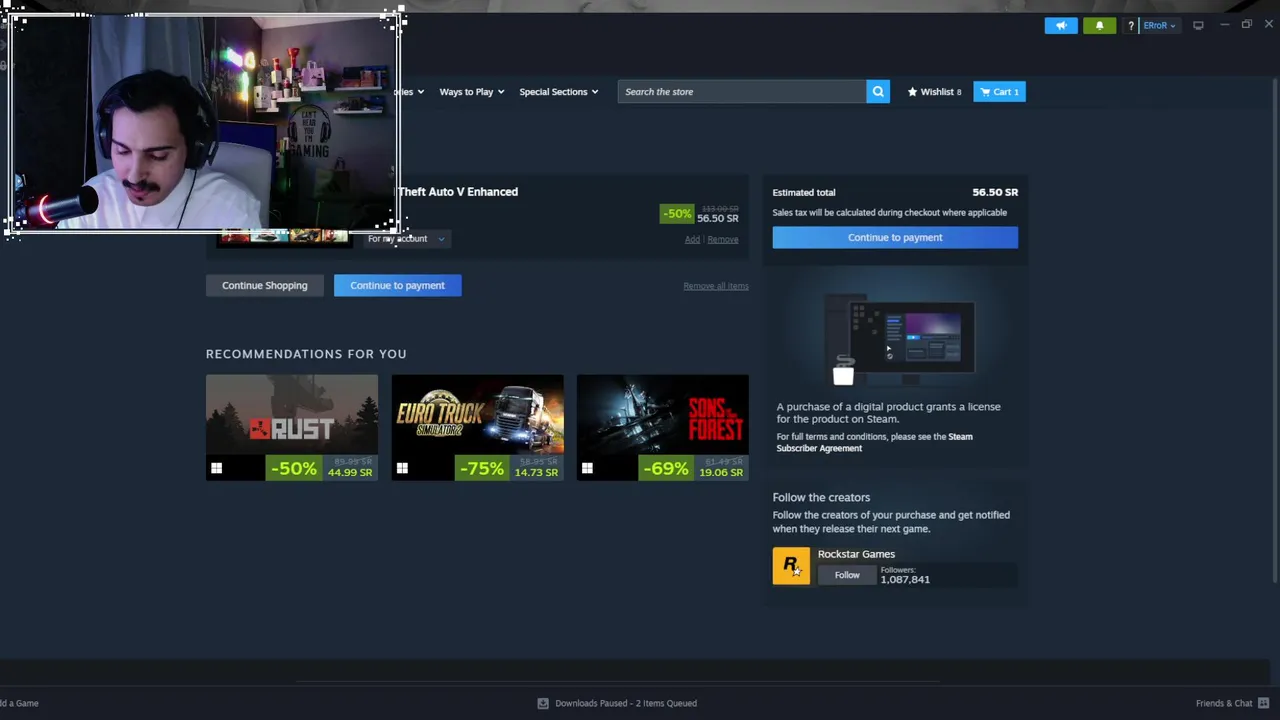This screenshot has width=1280, height=720.
Task: Click the Remove all items link
Action: (x=716, y=286)
